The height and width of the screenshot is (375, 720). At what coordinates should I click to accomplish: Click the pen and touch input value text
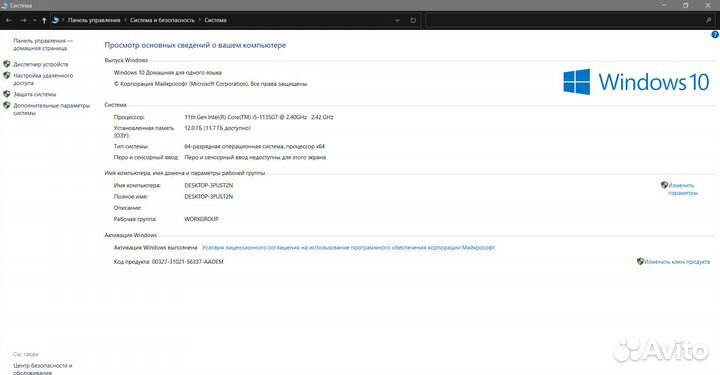point(255,157)
